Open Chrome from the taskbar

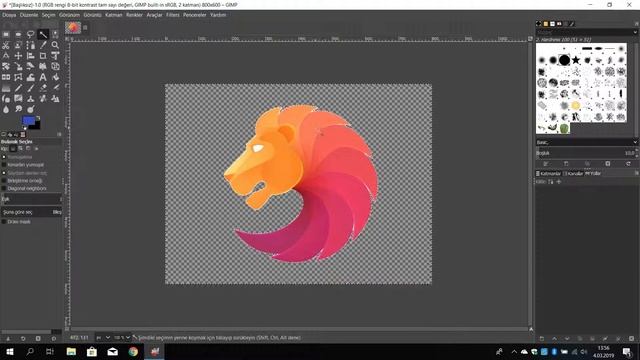pos(133,352)
